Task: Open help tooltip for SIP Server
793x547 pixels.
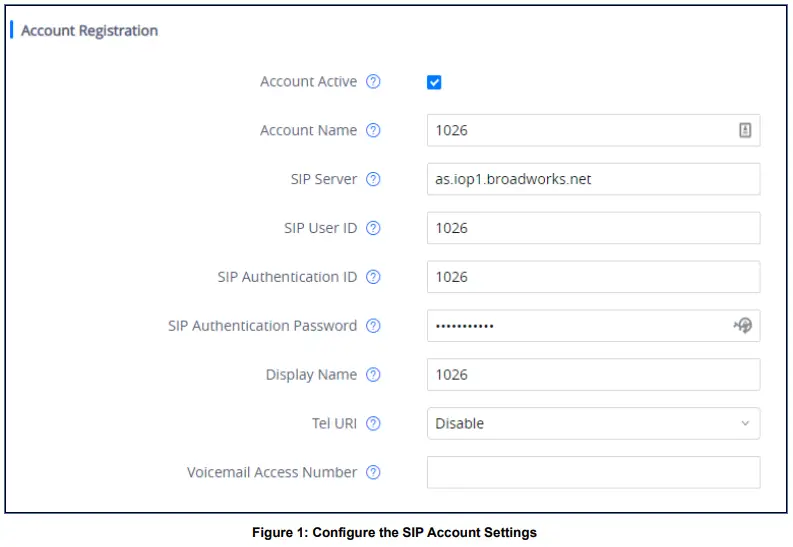Action: pos(373,179)
